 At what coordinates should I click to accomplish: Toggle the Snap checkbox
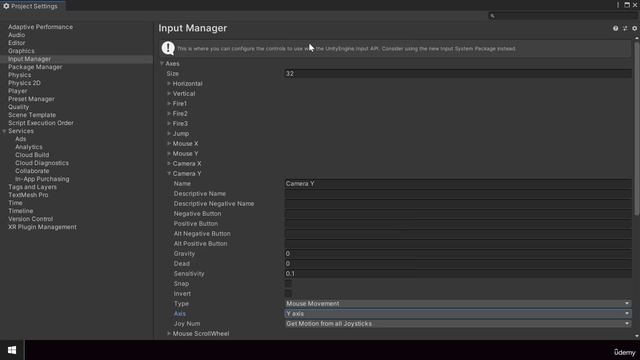[x=288, y=284]
